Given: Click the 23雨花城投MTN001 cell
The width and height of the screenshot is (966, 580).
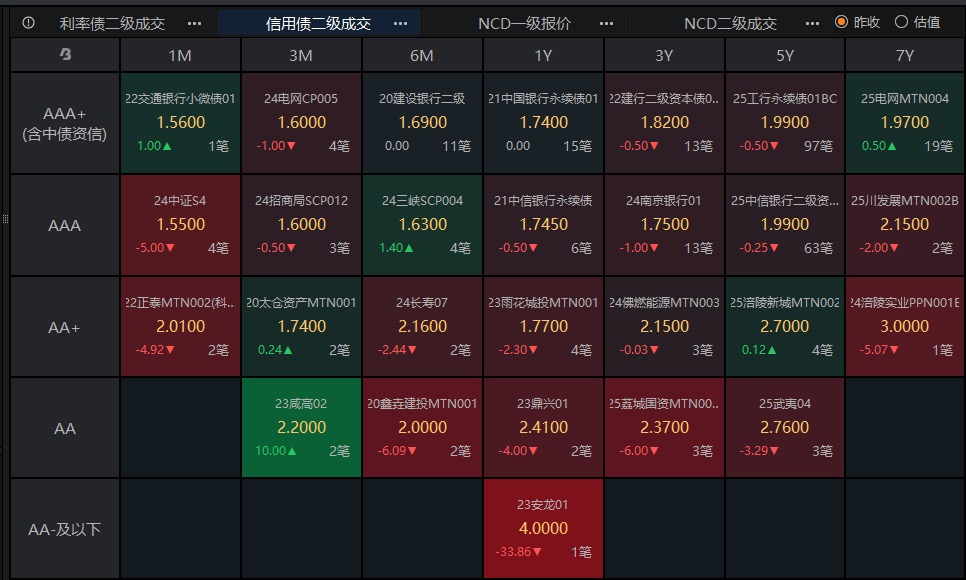Looking at the screenshot, I should (543, 327).
